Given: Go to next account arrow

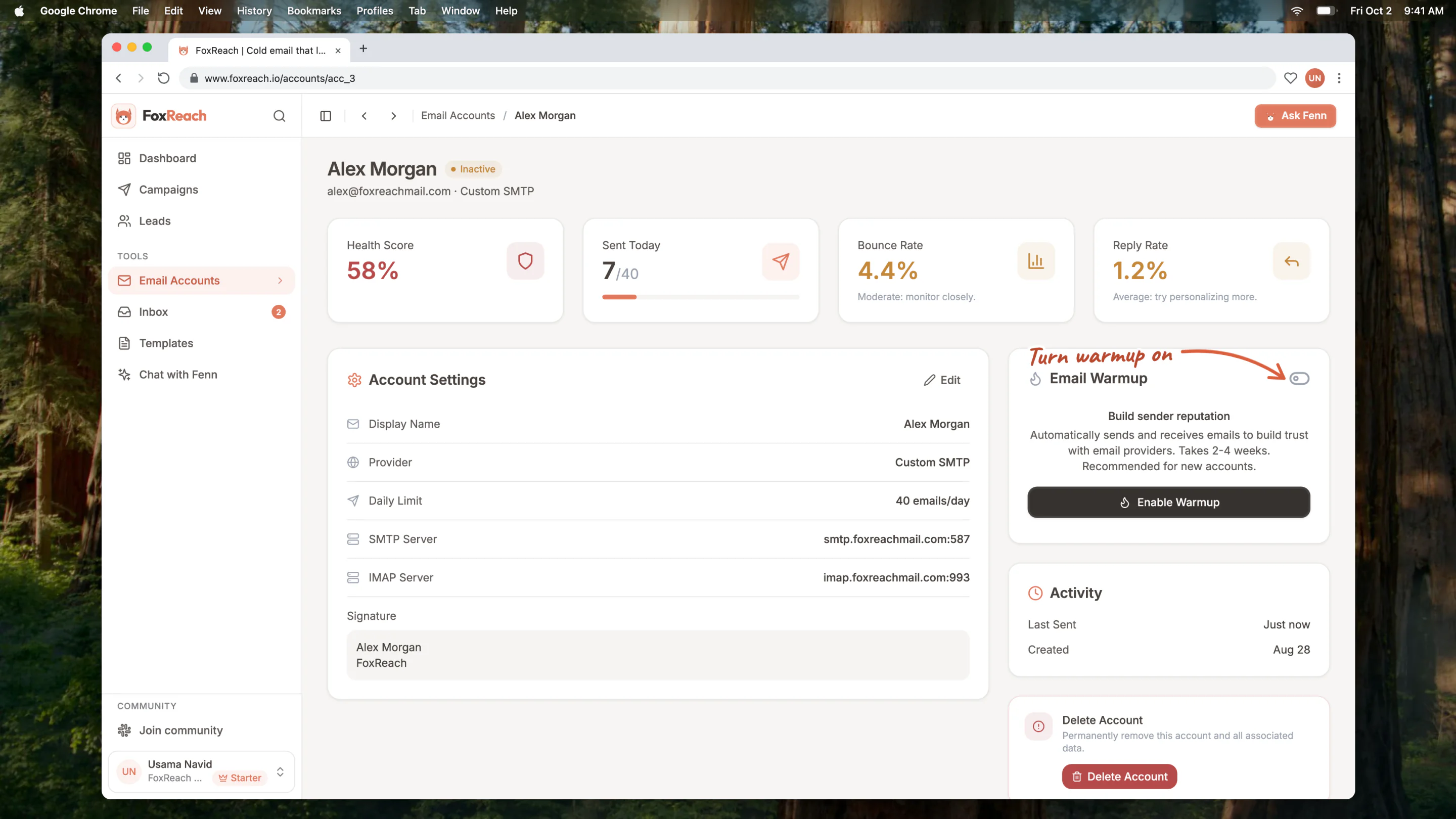Looking at the screenshot, I should (x=393, y=116).
